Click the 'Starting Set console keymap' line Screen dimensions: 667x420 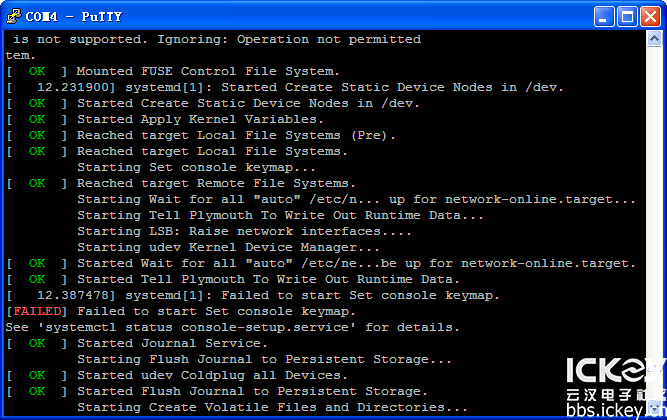pos(196,167)
